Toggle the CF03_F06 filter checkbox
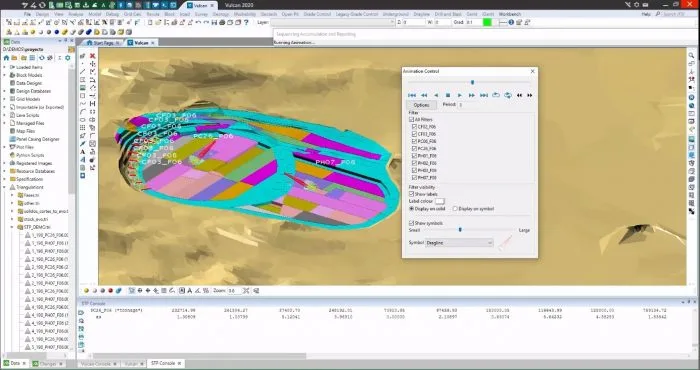 tap(415, 134)
